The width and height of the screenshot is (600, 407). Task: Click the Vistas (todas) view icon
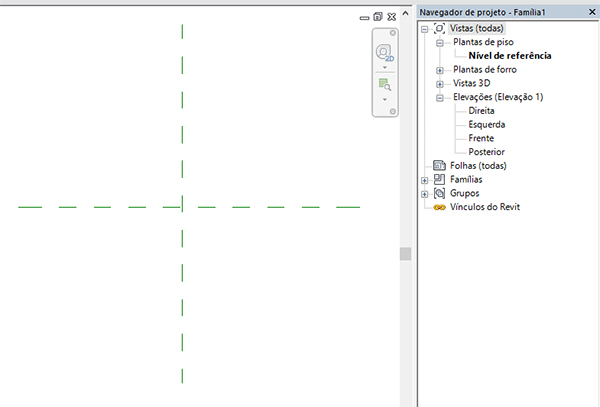tap(439, 29)
